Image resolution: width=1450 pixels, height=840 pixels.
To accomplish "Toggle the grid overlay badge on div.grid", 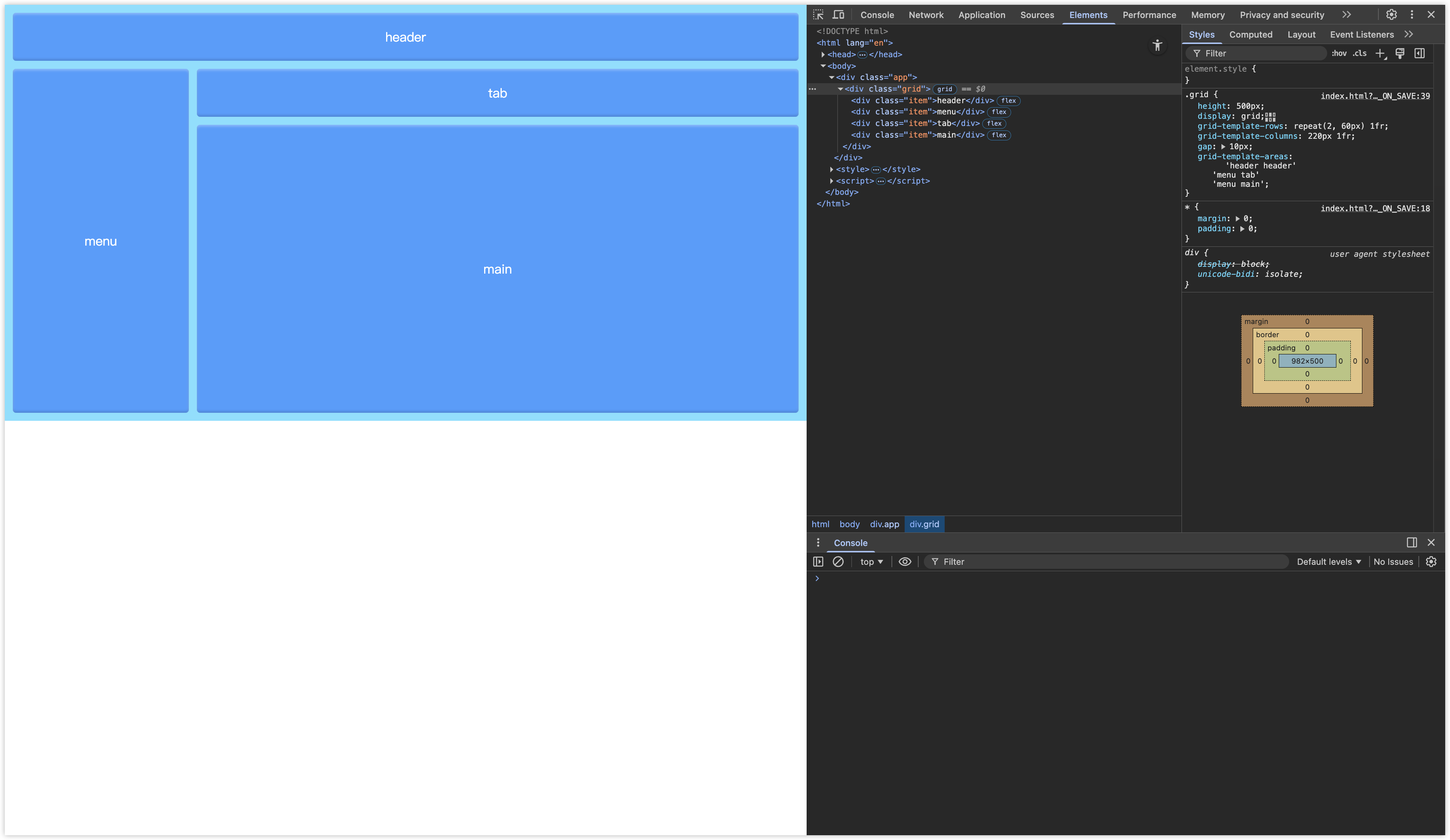I will (x=944, y=89).
